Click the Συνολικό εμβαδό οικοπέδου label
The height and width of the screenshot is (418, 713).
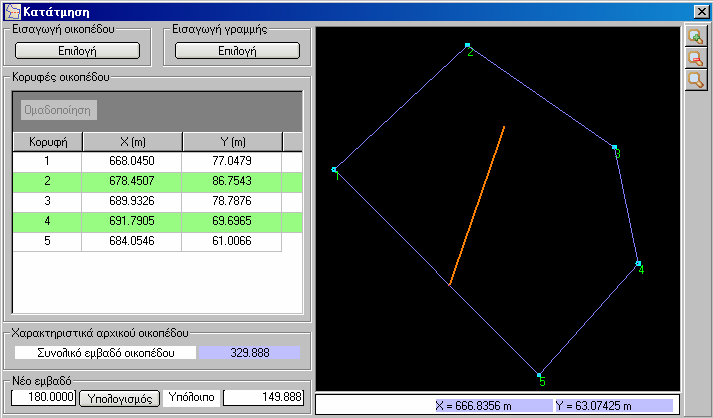105,353
